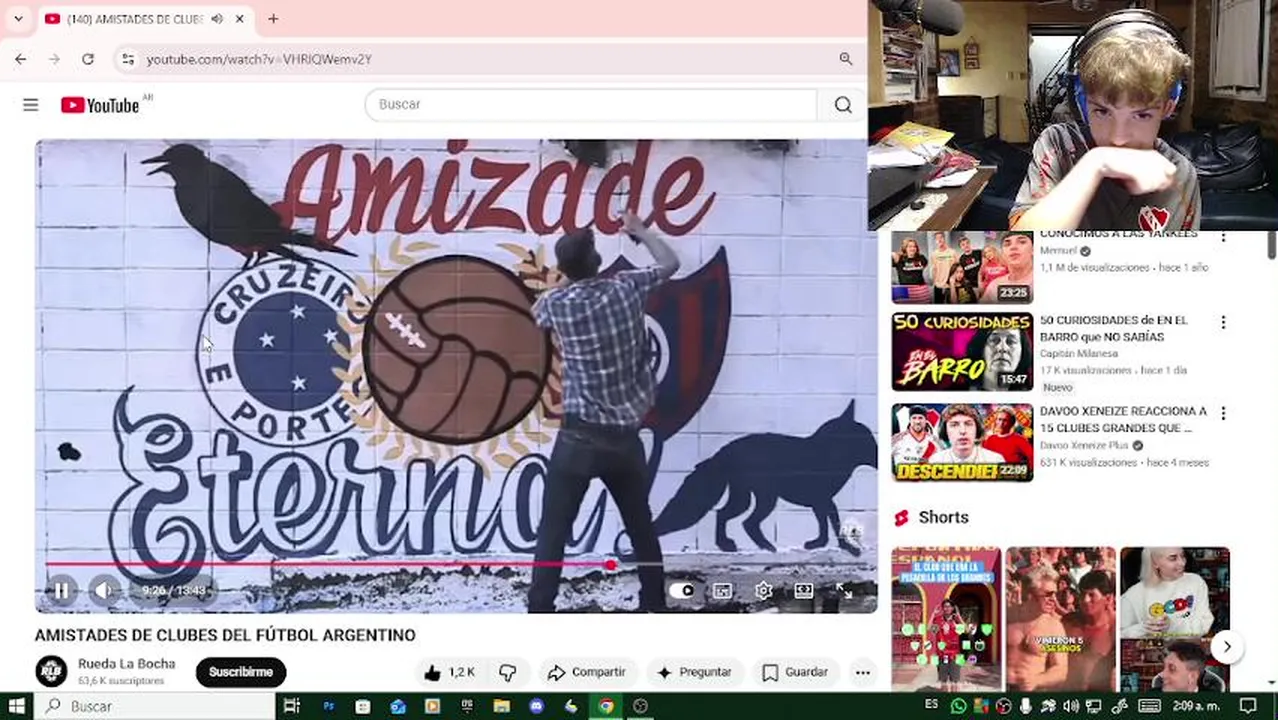The height and width of the screenshot is (720, 1278).
Task: Reload the current page
Action: click(88, 59)
